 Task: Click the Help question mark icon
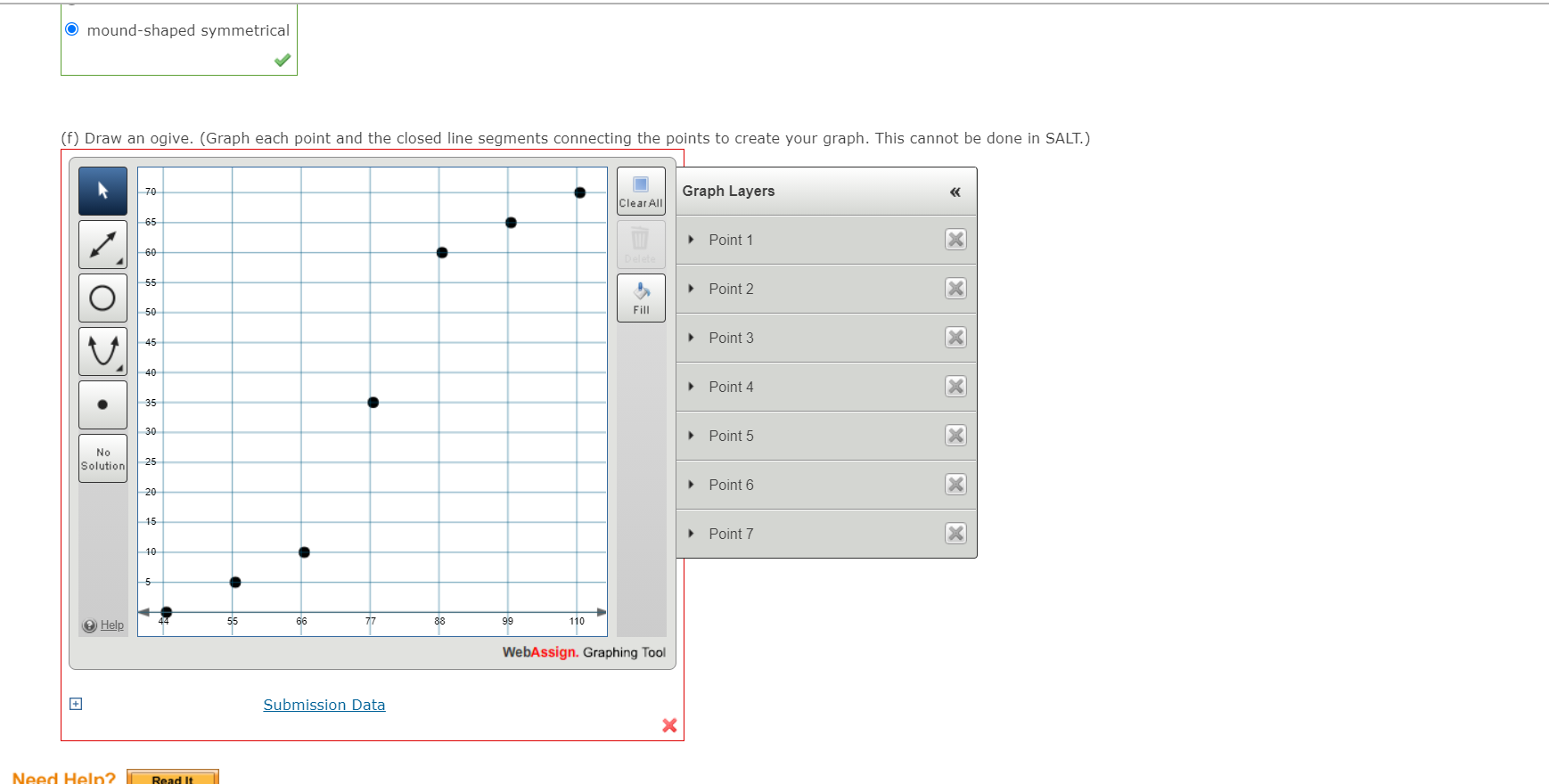coord(90,625)
